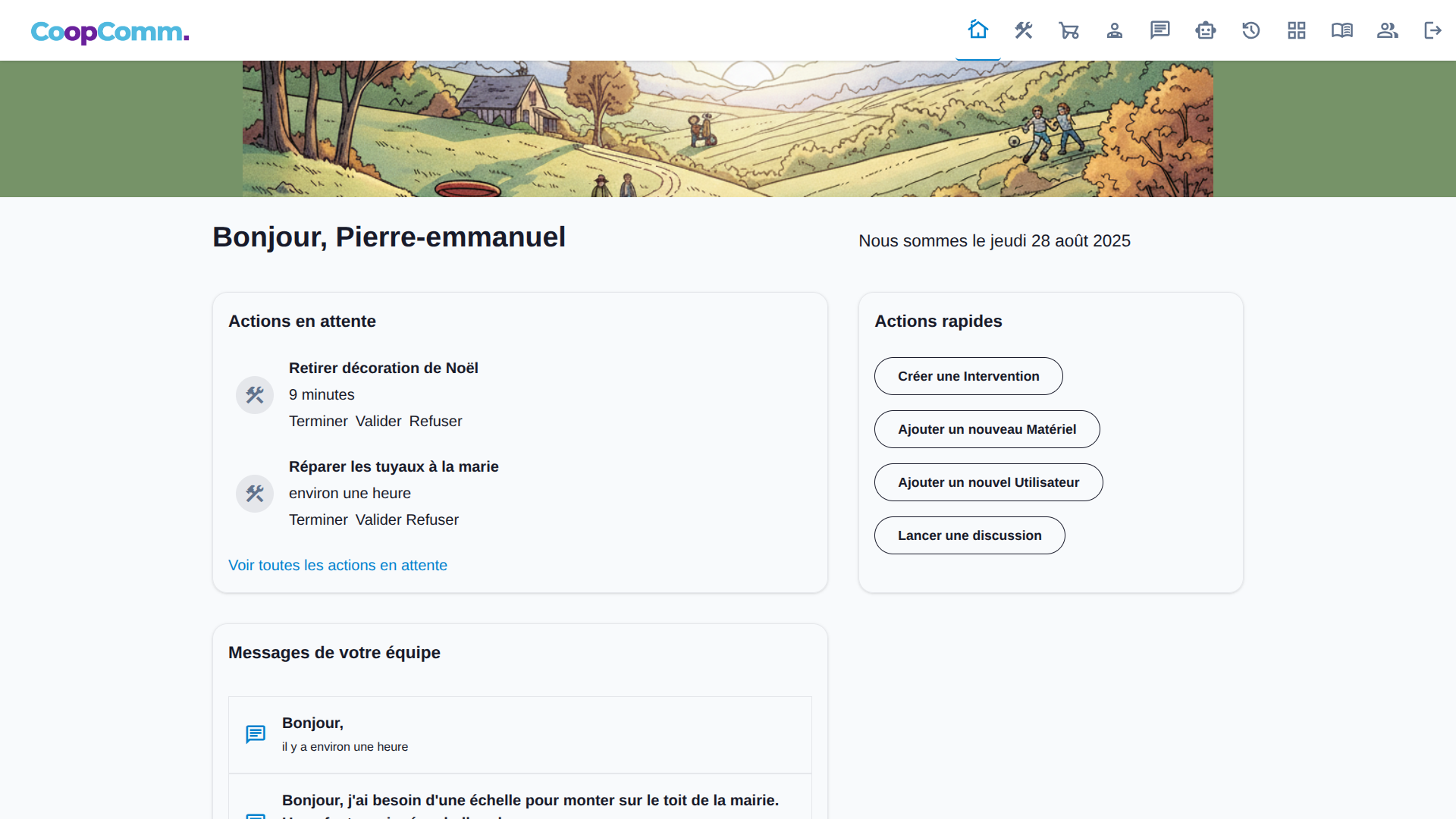Open "Voir toutes les actions en attente" link
The width and height of the screenshot is (1456, 819).
(x=337, y=565)
